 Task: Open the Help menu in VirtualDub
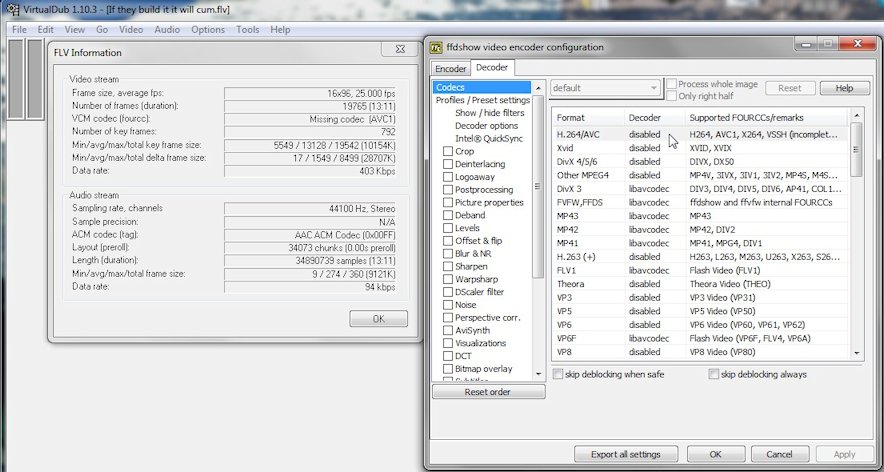point(280,29)
